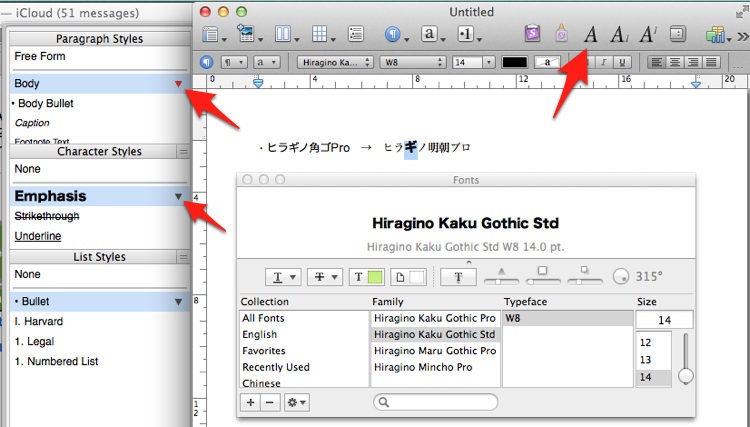Add a font collection with plus button

tap(250, 402)
